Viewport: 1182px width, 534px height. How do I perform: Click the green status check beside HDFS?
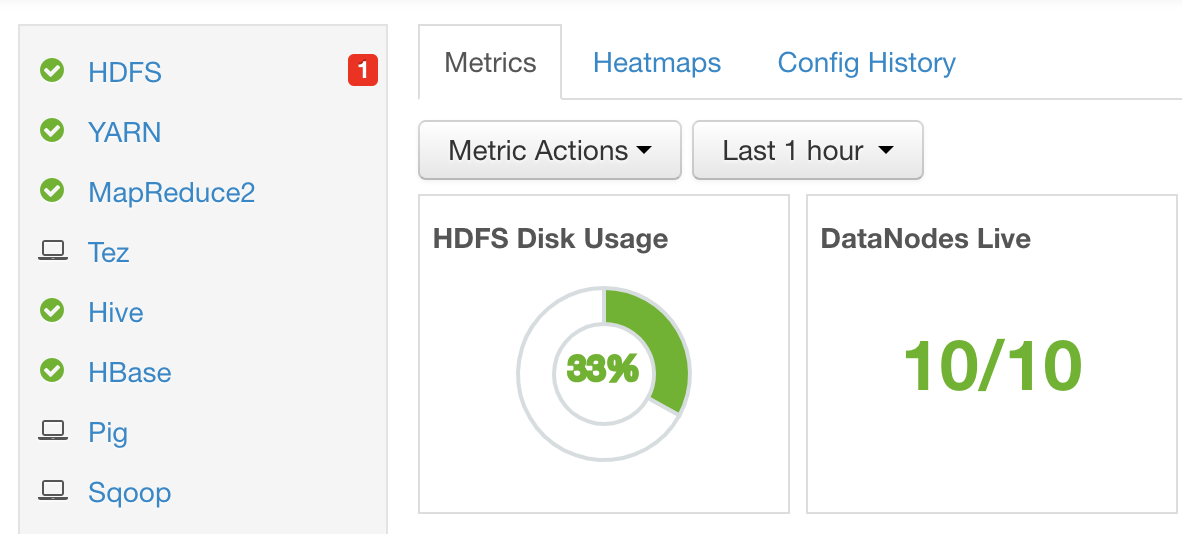(x=52, y=71)
